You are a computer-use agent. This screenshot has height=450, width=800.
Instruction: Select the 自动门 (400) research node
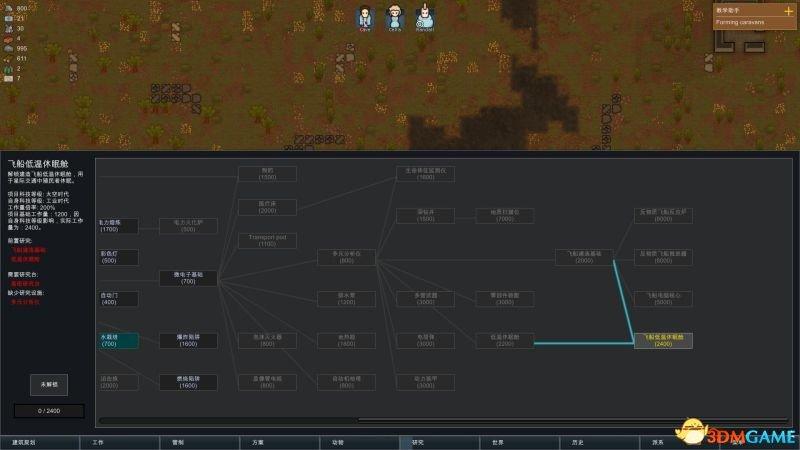pos(118,299)
